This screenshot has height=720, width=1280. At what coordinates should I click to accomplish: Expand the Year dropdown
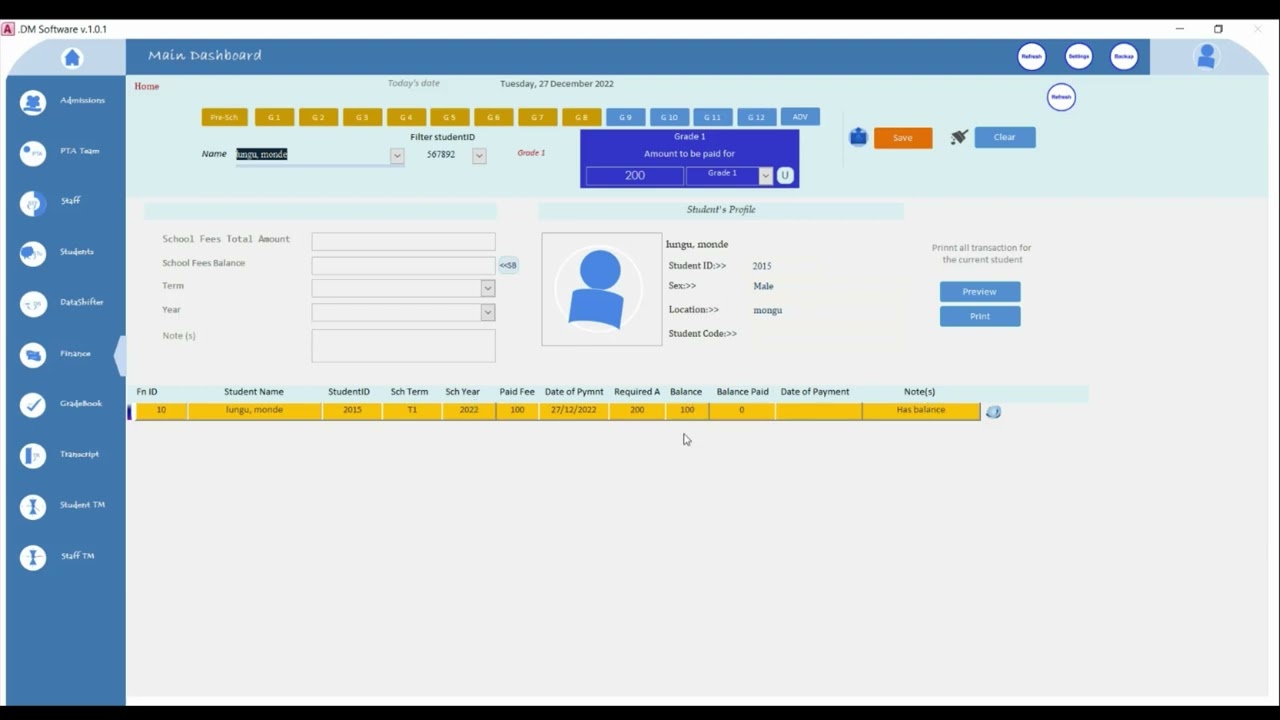(488, 312)
